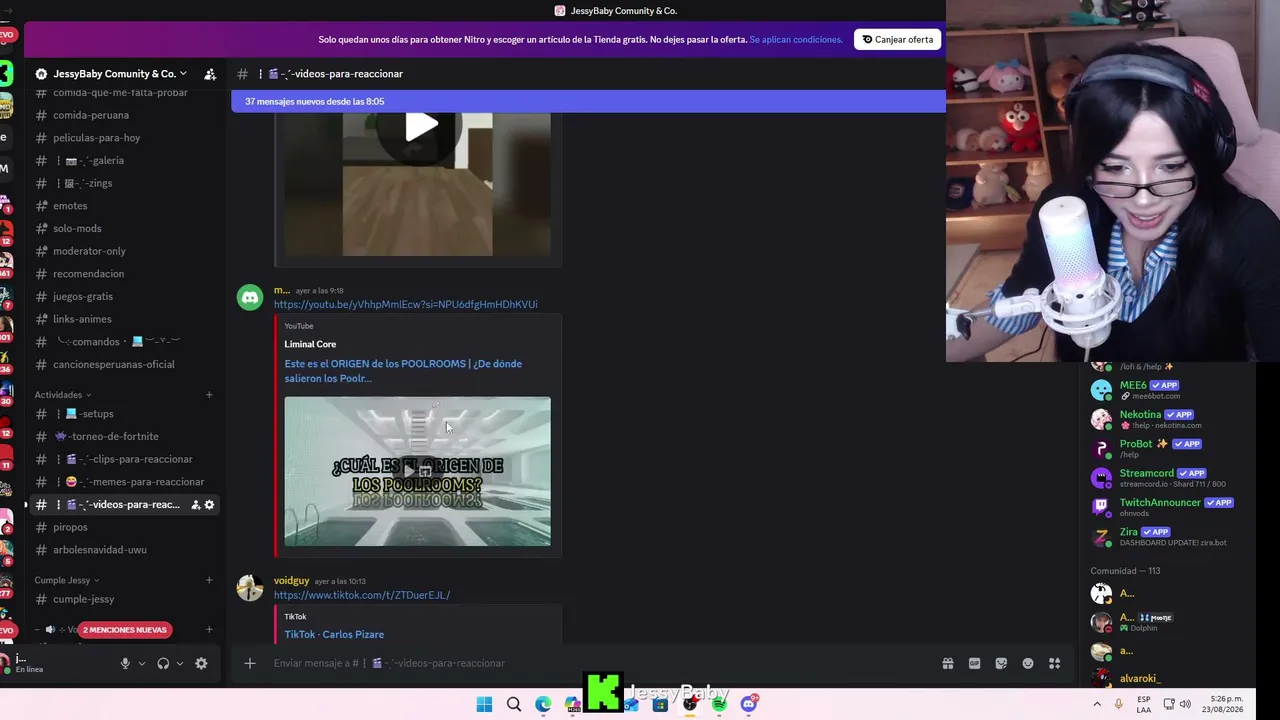
Task: Click voidguy's avatar in the chat
Action: 250,587
